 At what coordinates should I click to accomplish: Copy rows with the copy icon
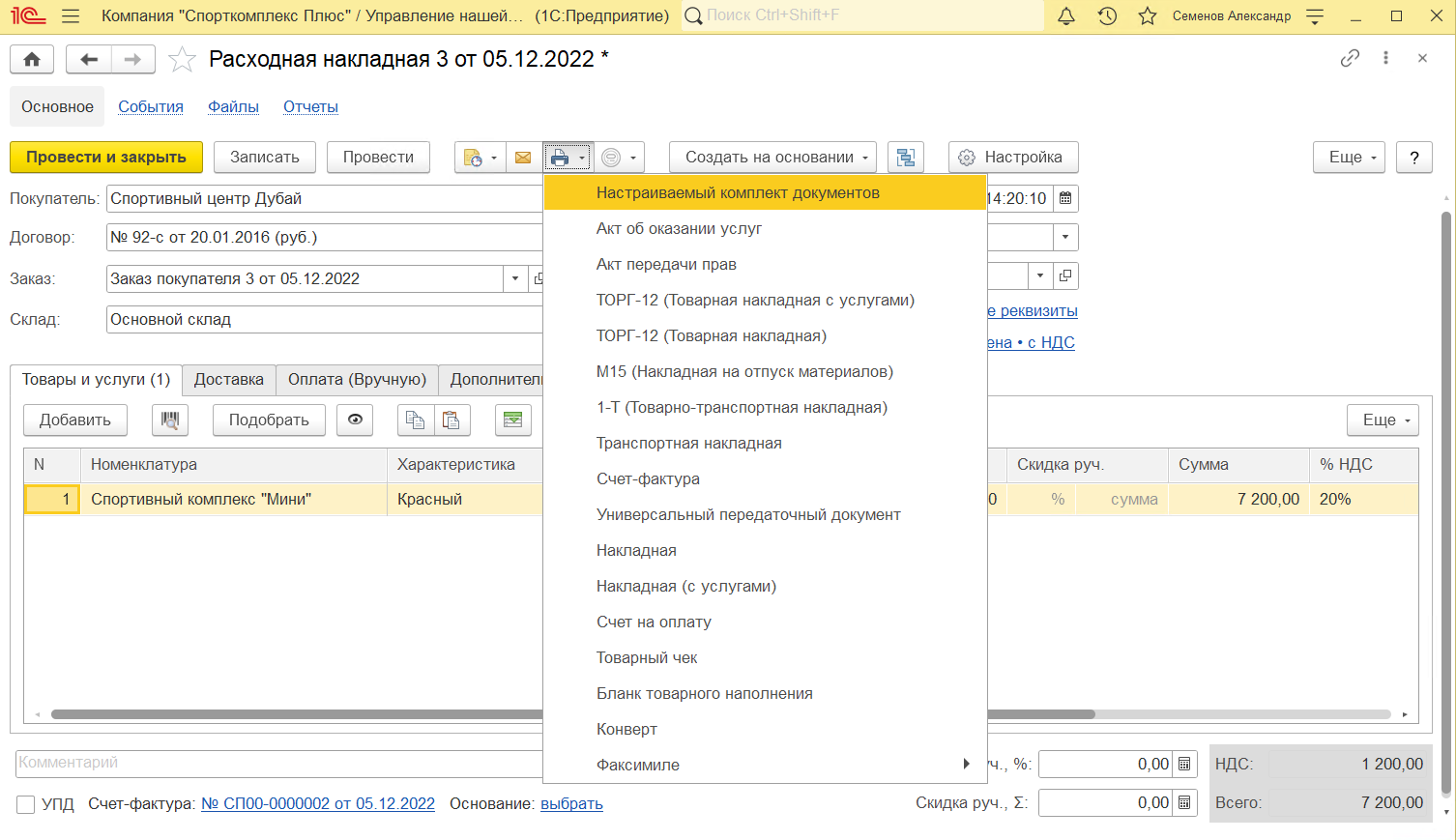[416, 420]
